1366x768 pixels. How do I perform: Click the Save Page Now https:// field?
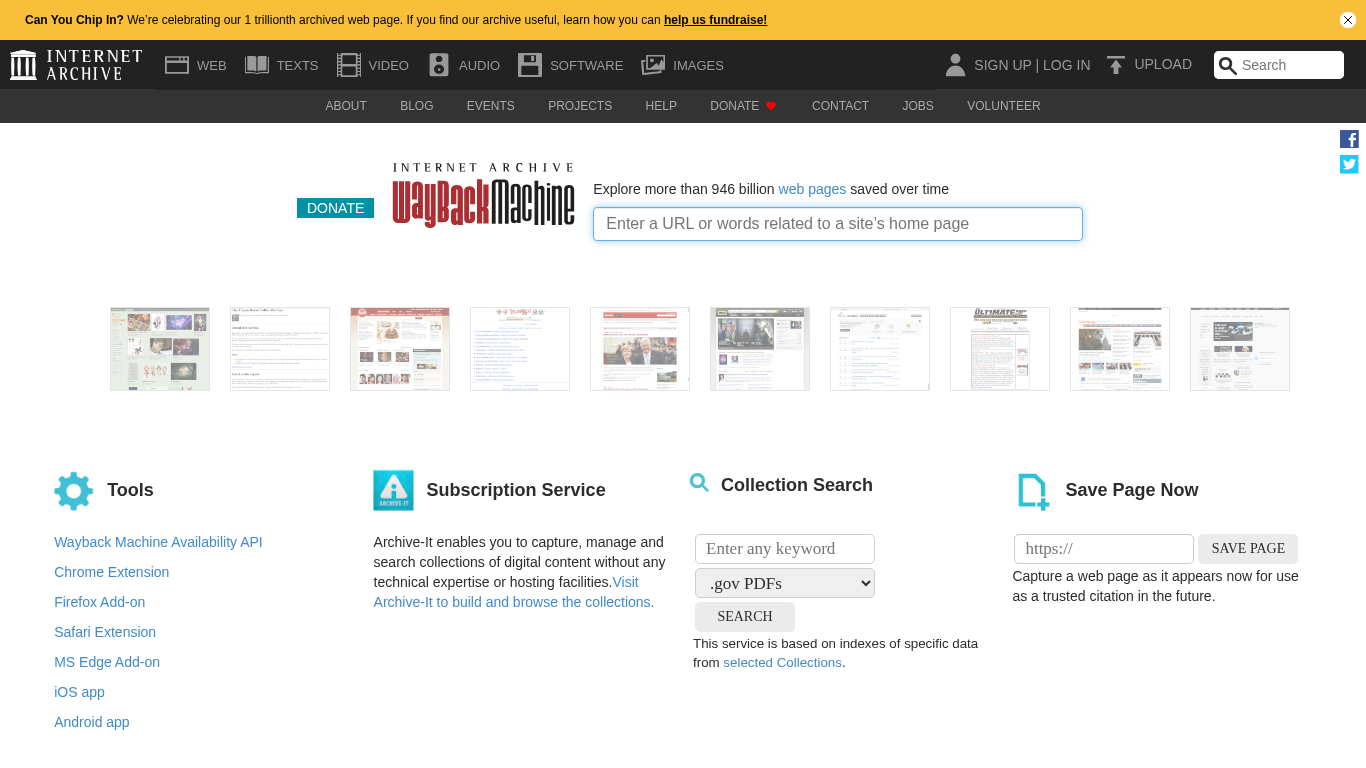click(1104, 549)
